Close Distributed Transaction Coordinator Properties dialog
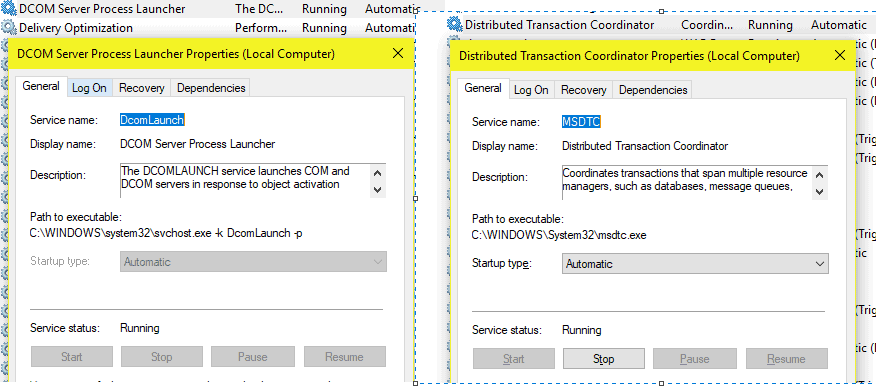Viewport: 876px width, 390px height. [x=840, y=56]
